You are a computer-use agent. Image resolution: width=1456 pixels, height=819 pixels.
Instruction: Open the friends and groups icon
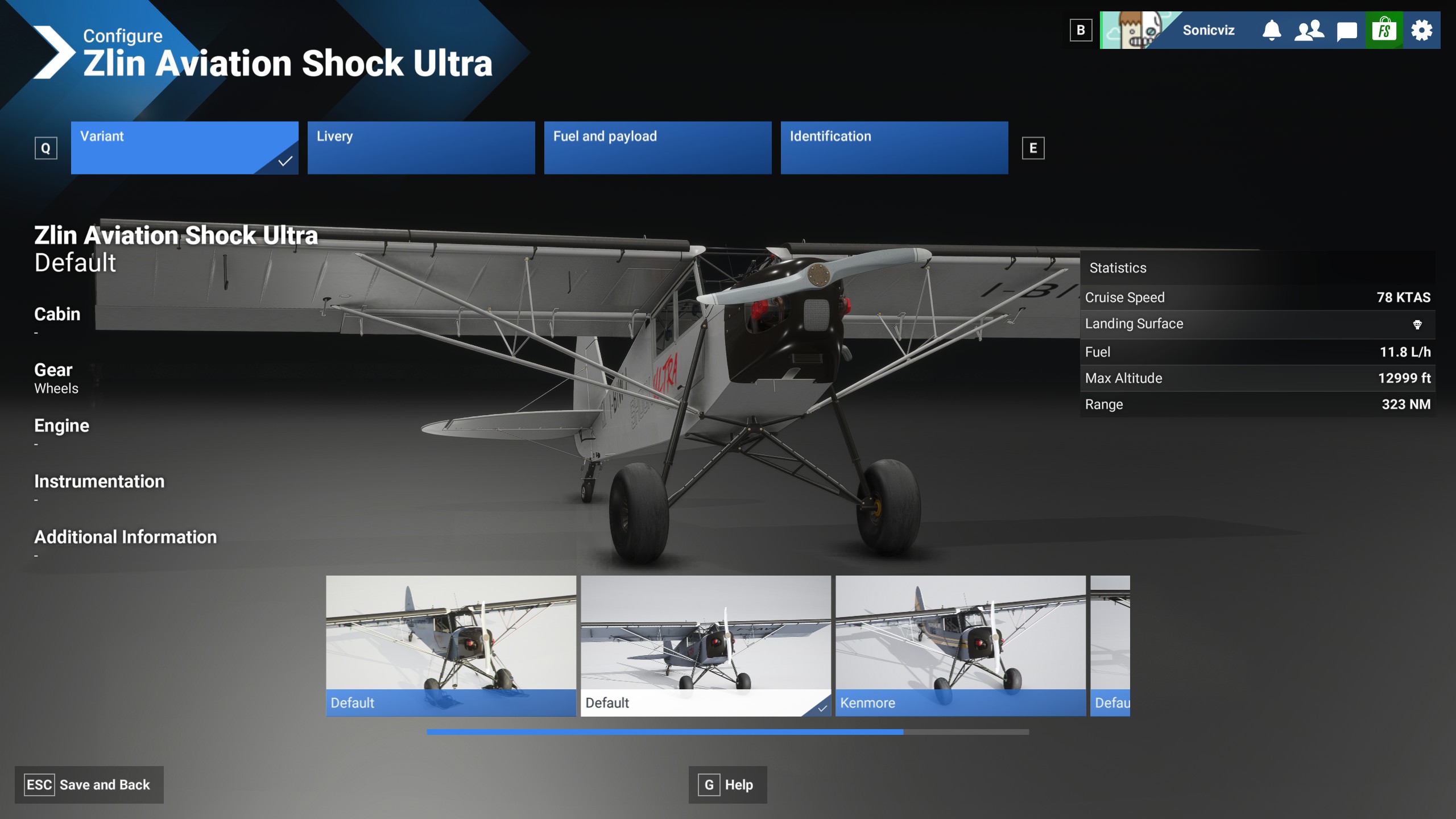(1309, 30)
